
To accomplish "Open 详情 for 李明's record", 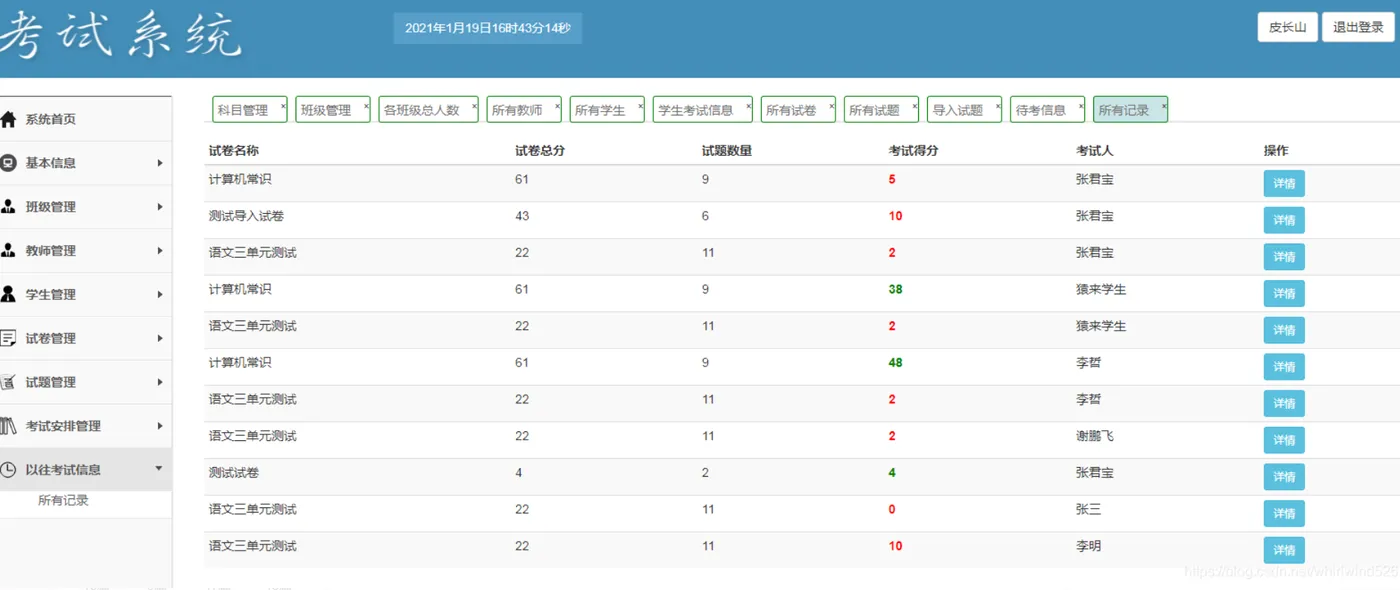I will coord(1284,550).
